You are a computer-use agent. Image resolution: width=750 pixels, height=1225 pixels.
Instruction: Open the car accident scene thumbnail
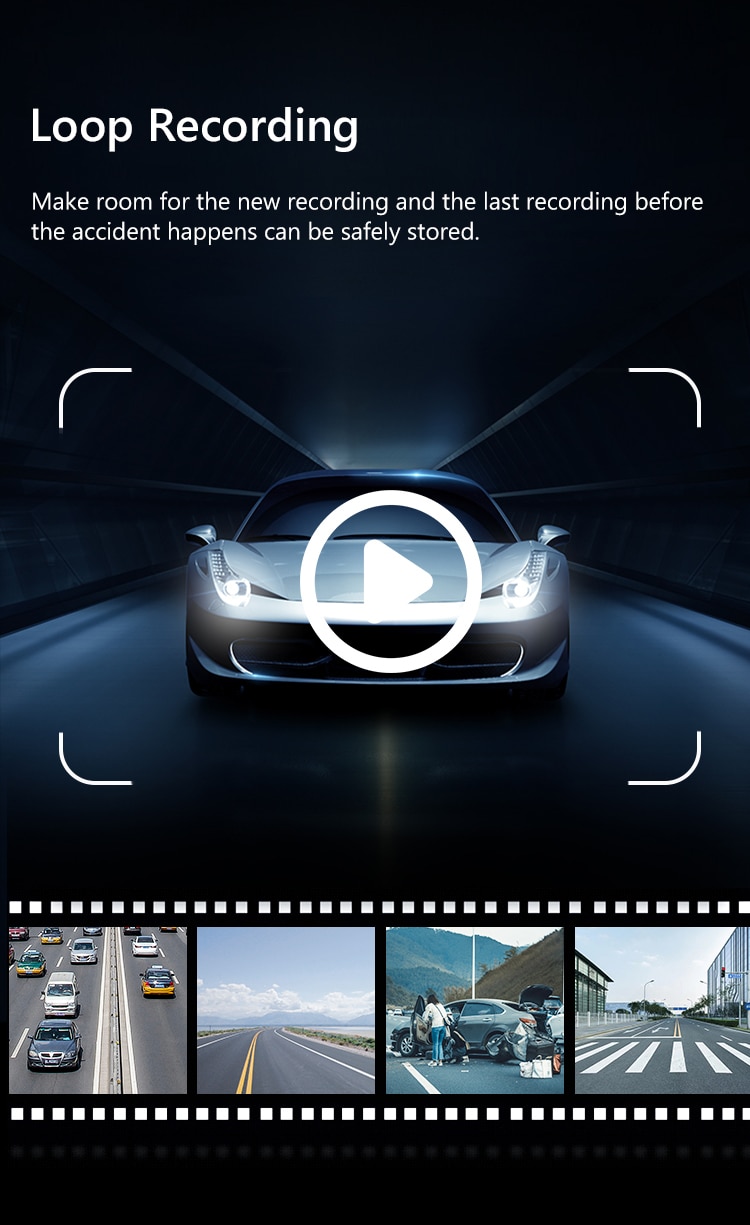pos(475,1010)
